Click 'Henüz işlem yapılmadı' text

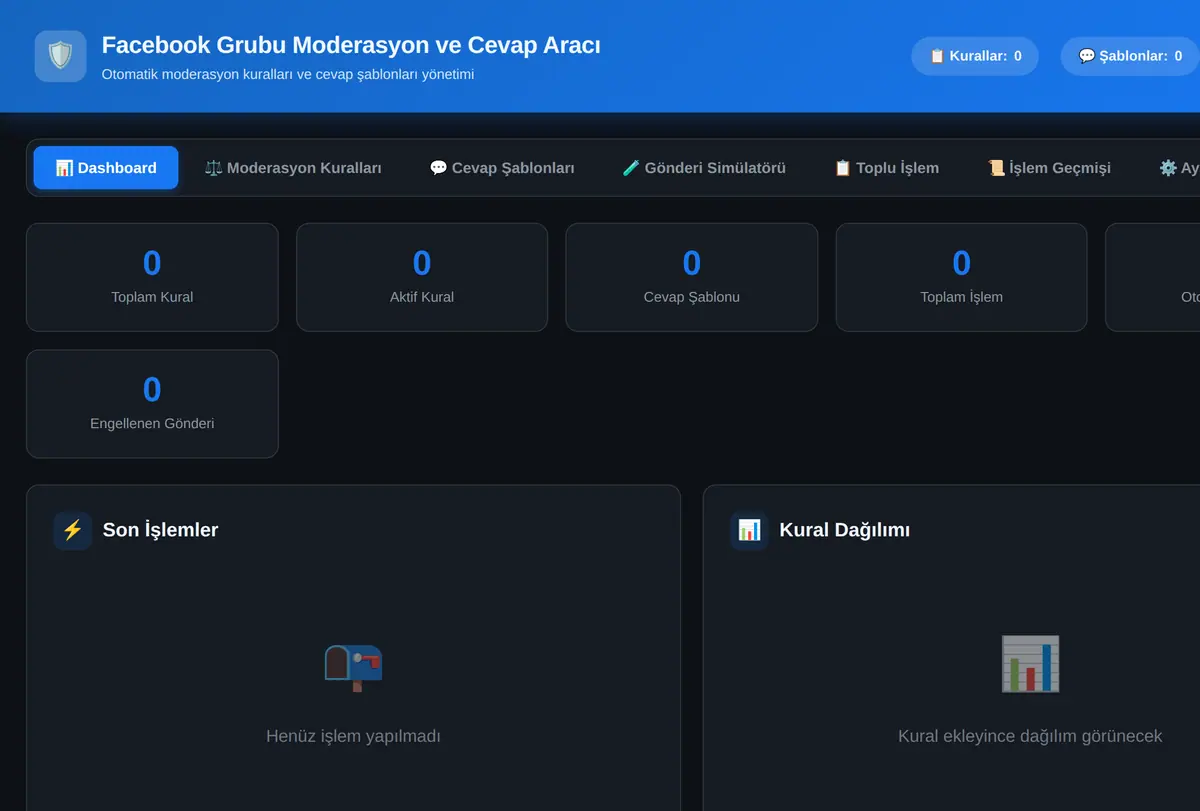coord(353,736)
